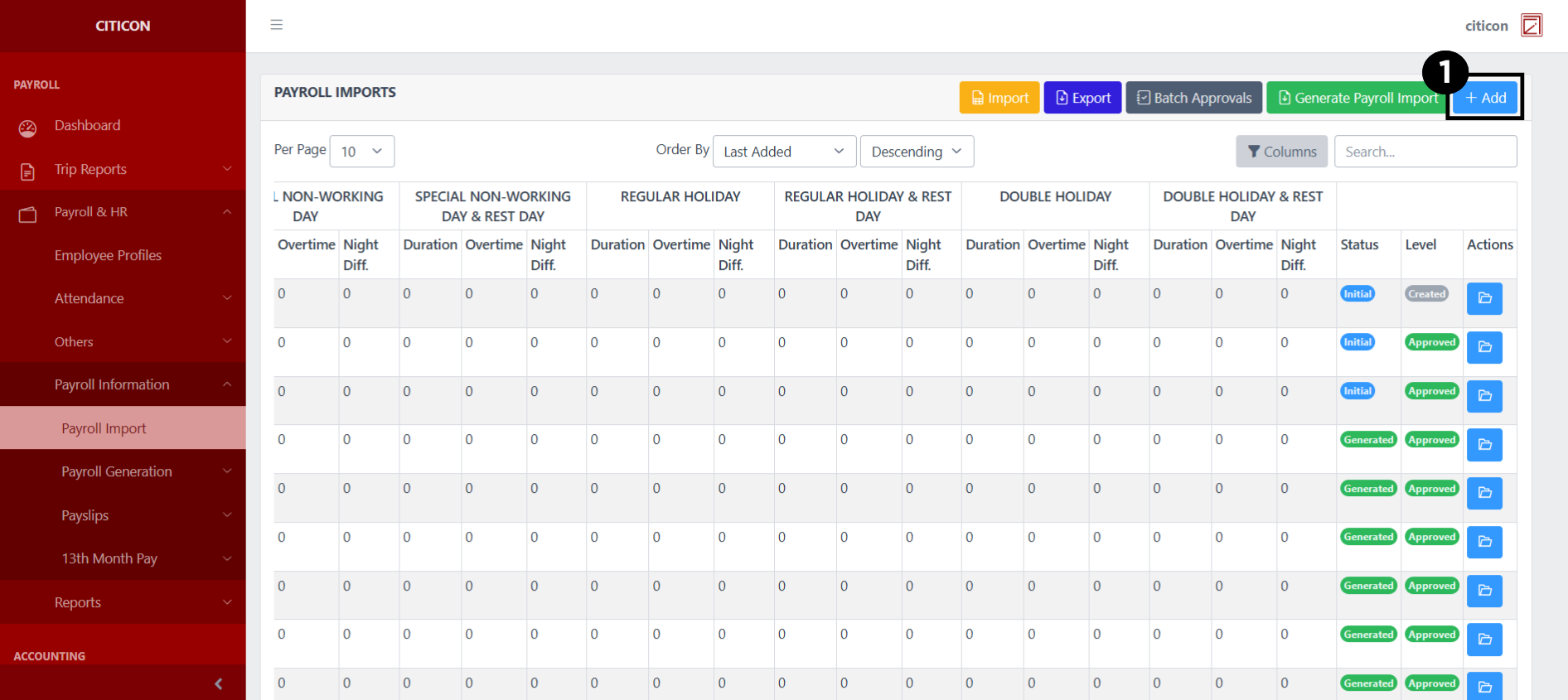Click the Trip Reports document icon
The image size is (1568, 700).
click(28, 171)
